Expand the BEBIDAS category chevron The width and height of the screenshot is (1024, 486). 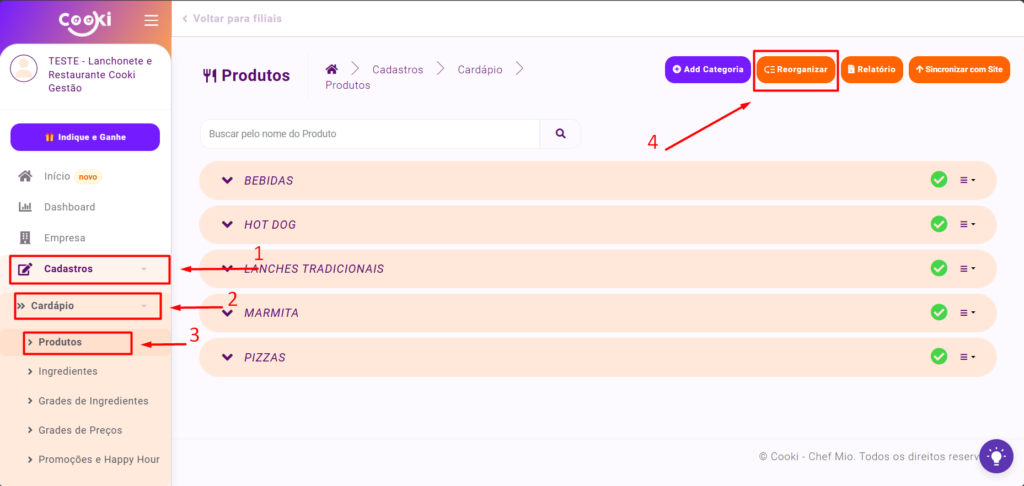pyautogui.click(x=227, y=180)
